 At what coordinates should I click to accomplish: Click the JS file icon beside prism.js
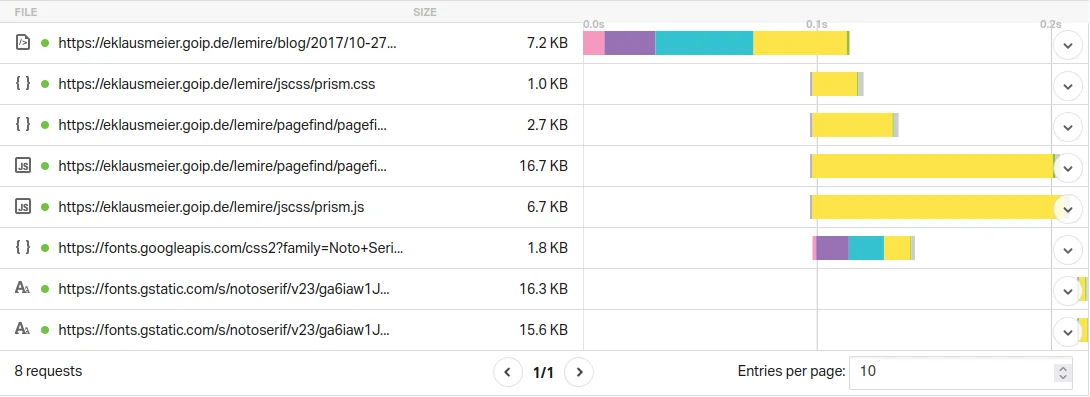click(x=23, y=206)
